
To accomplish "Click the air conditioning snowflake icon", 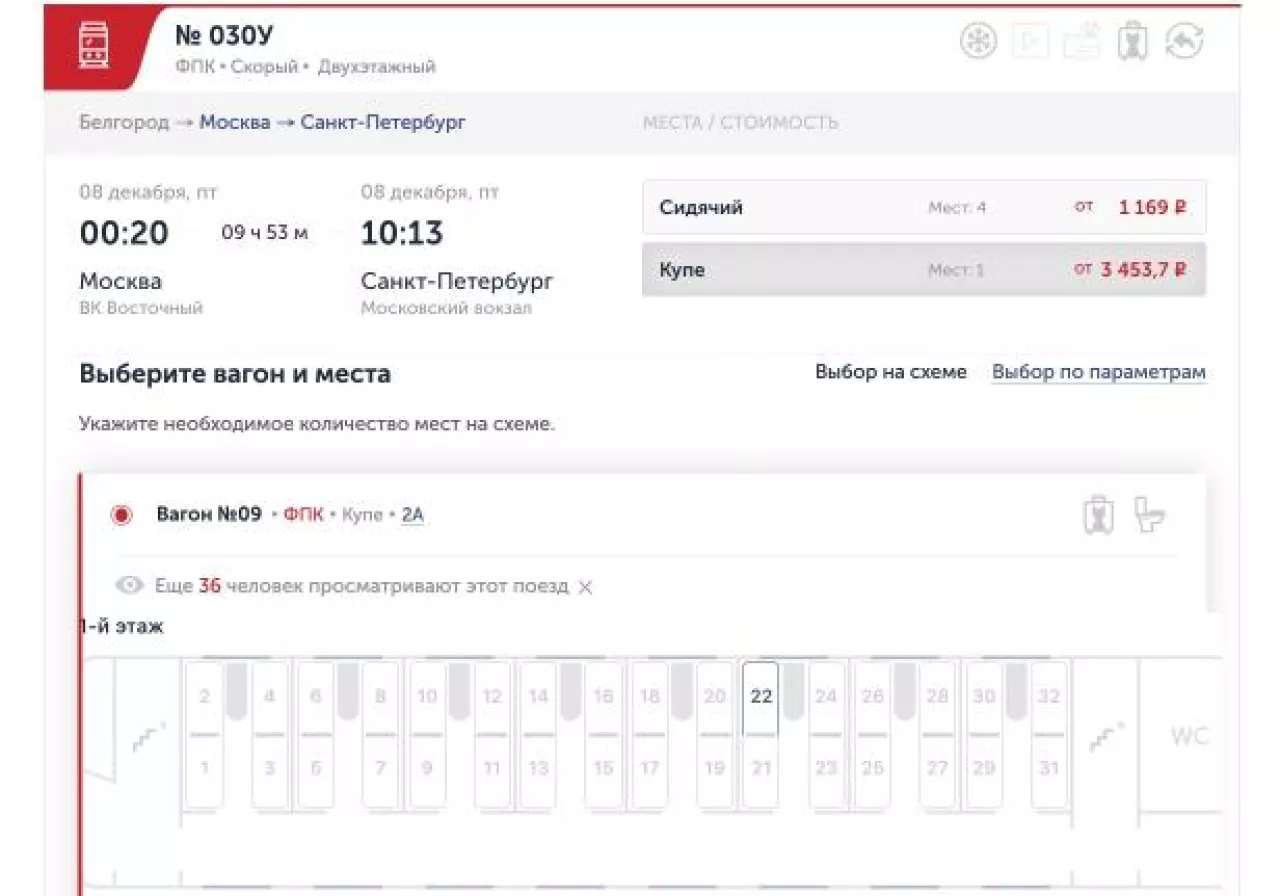I will (x=978, y=41).
